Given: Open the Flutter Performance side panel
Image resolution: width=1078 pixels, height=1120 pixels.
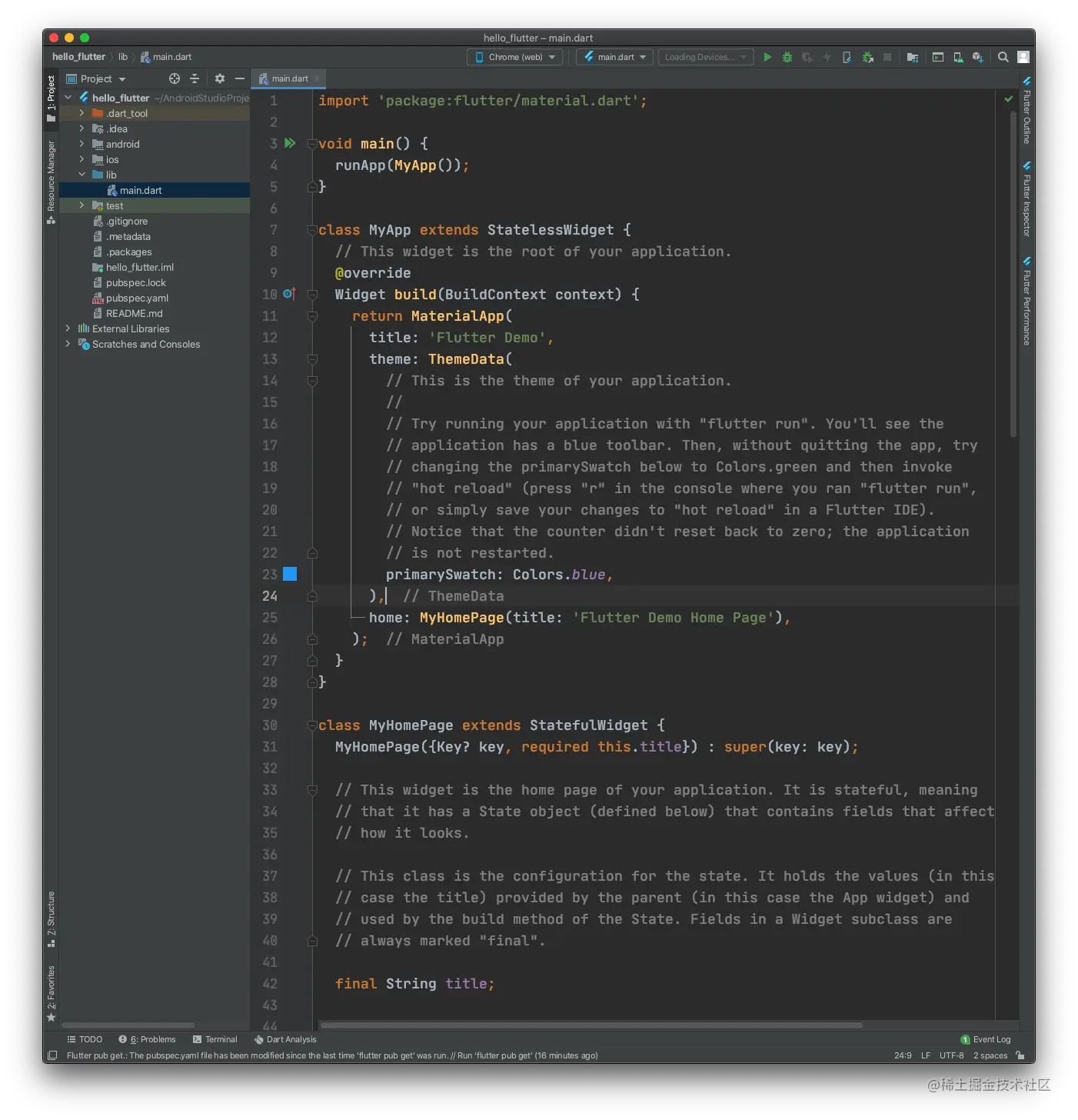Looking at the screenshot, I should 1026,301.
